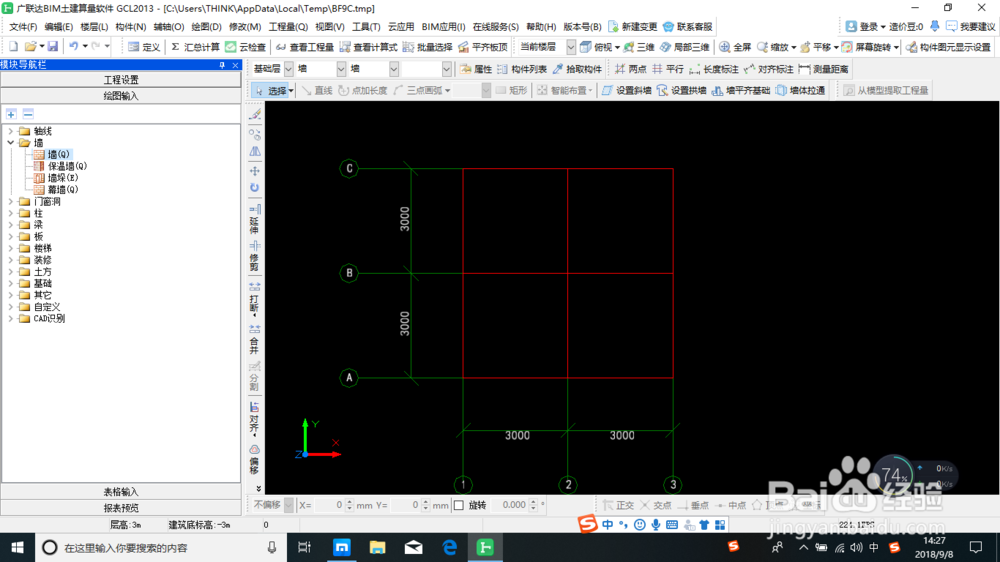
Task: Click the New file icon
Action: pos(13,47)
